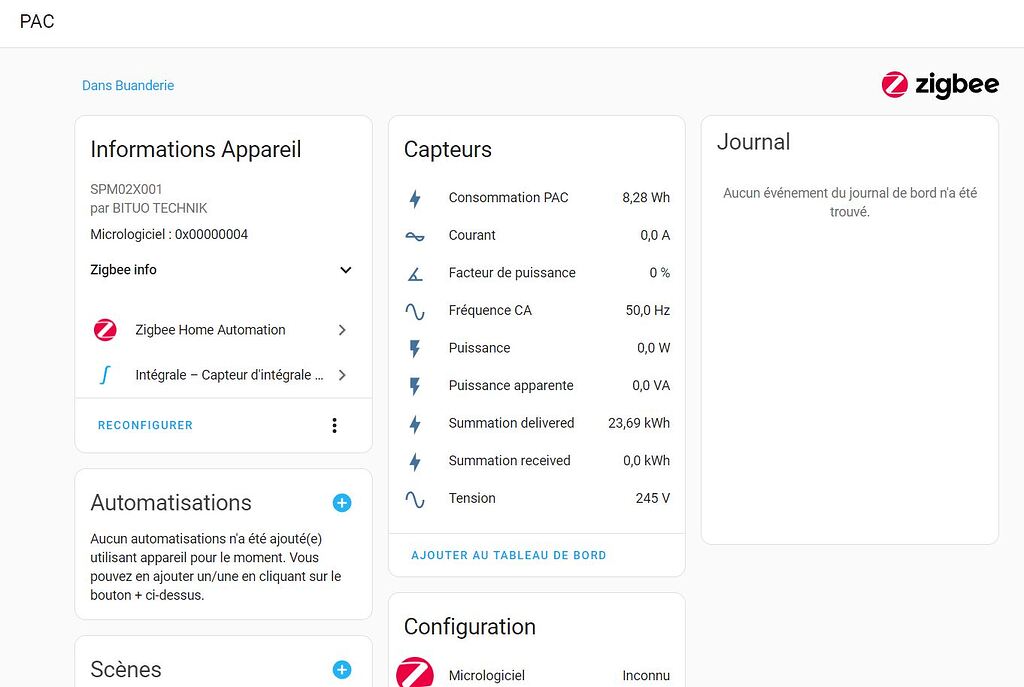Click Reconfigurer in Informations Appareil

(145, 425)
